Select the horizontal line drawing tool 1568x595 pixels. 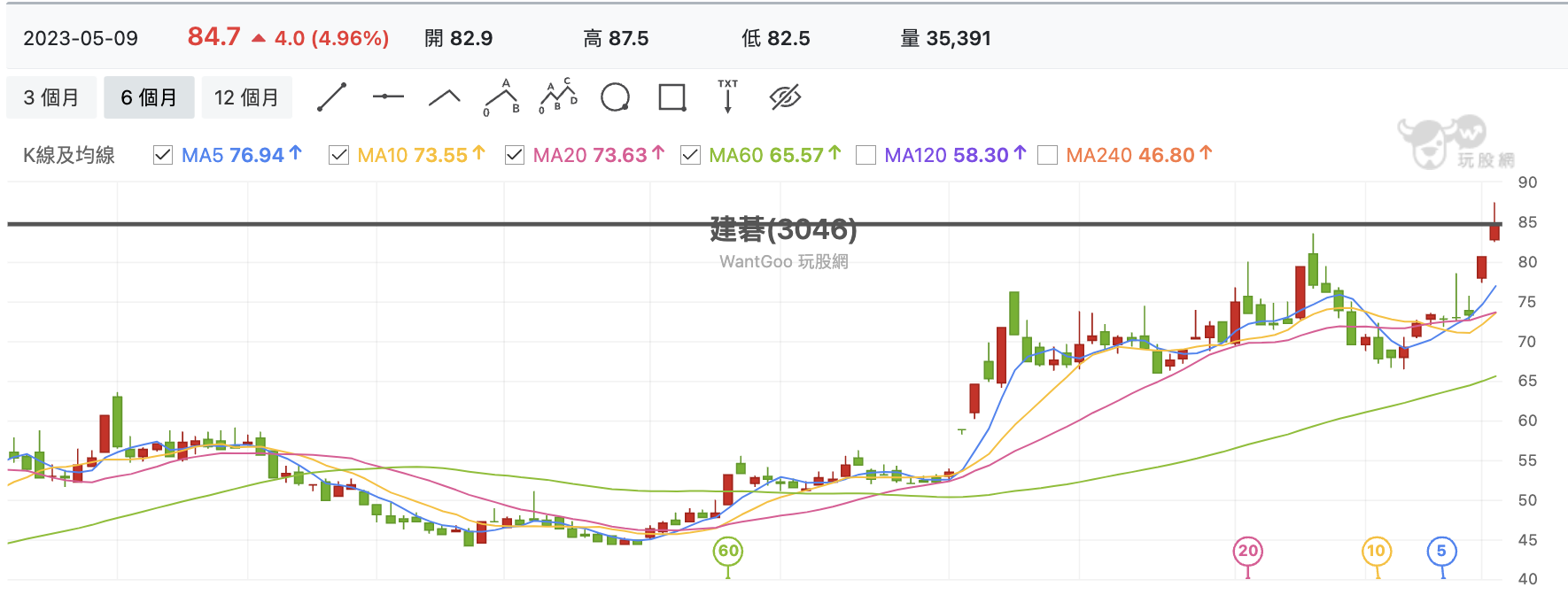click(x=388, y=97)
